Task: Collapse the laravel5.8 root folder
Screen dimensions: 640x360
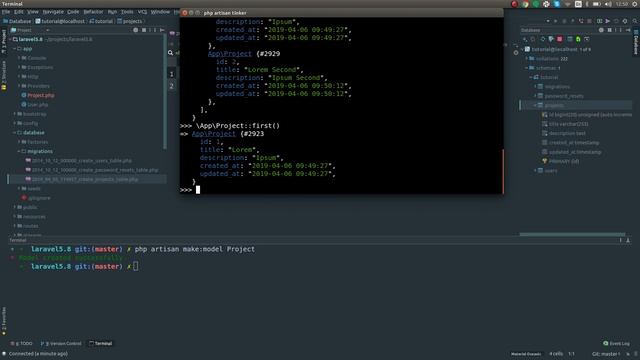Action: (x=10, y=40)
